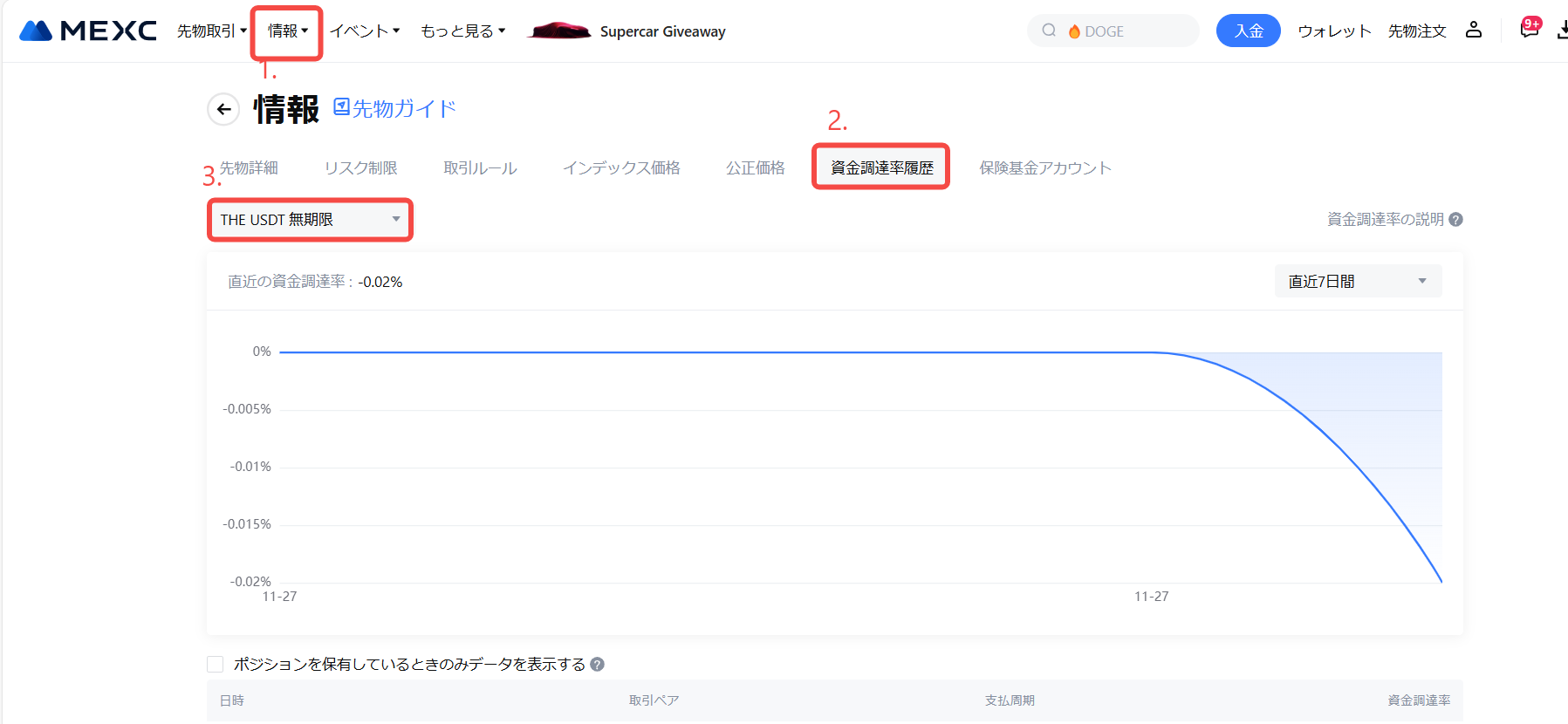1568x724 pixels.
Task: Click the Supercar Giveaway car image
Action: pos(559,31)
